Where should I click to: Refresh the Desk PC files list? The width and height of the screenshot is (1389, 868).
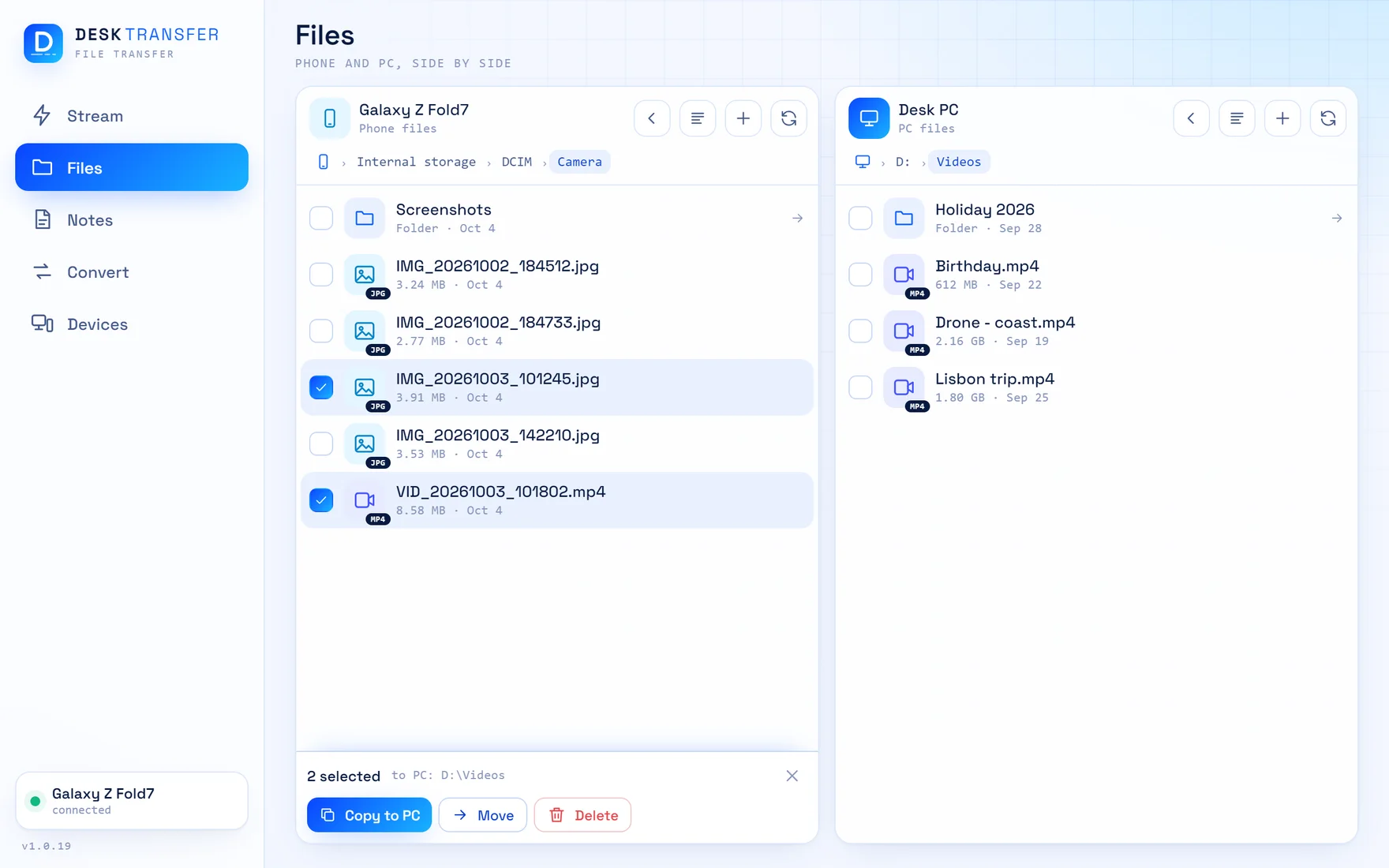pyautogui.click(x=1328, y=118)
